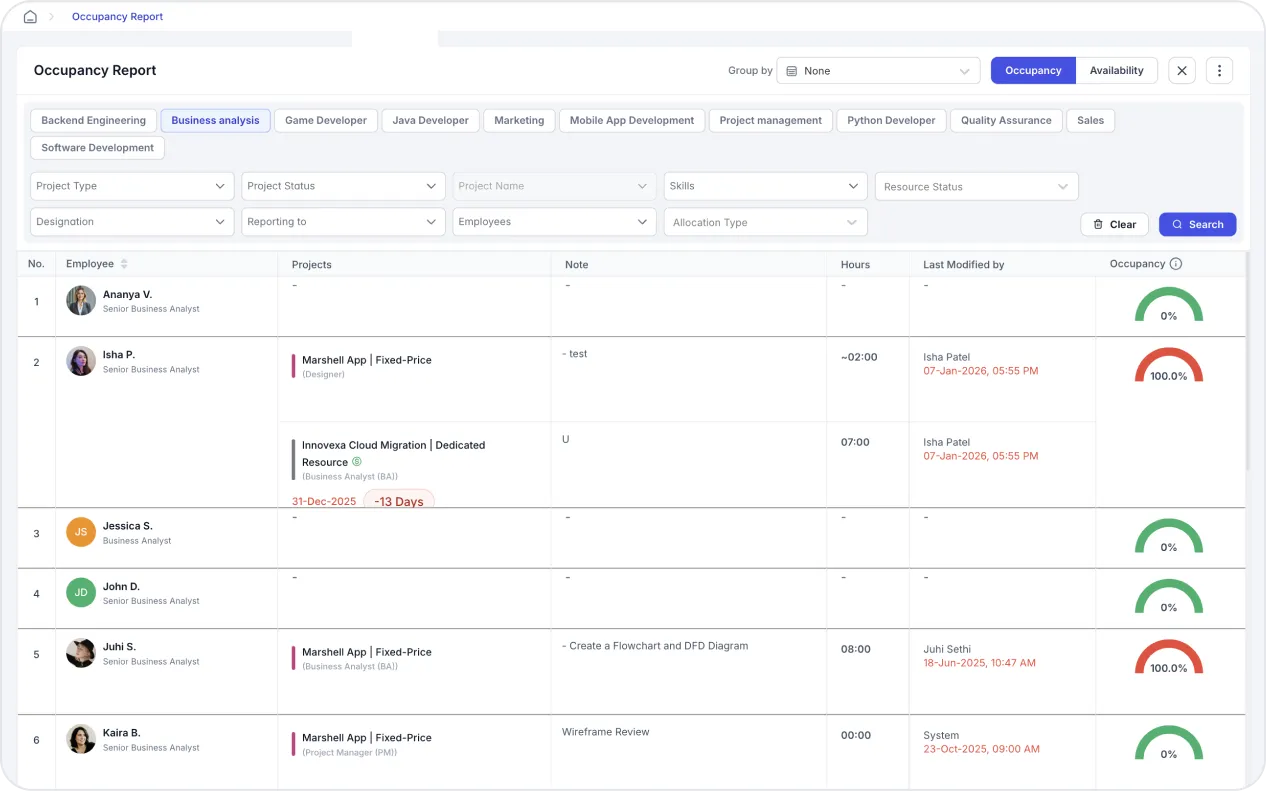Image resolution: width=1266 pixels, height=791 pixels.
Task: Select the Python Developer department tab
Action: tap(890, 120)
